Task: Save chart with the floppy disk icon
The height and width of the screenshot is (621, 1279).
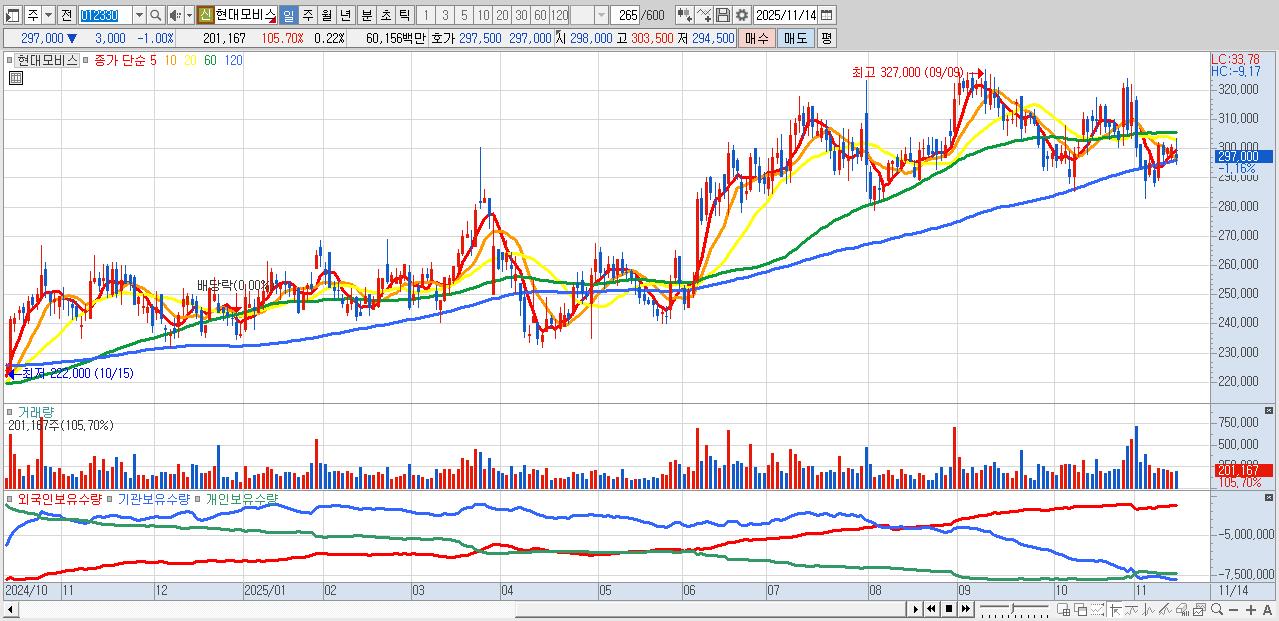Action: click(x=723, y=15)
